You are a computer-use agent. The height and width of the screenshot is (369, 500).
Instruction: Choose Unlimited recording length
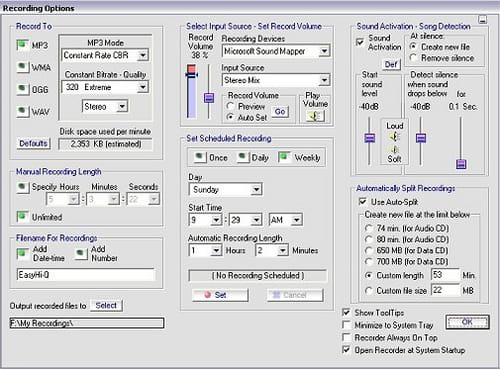(22, 217)
